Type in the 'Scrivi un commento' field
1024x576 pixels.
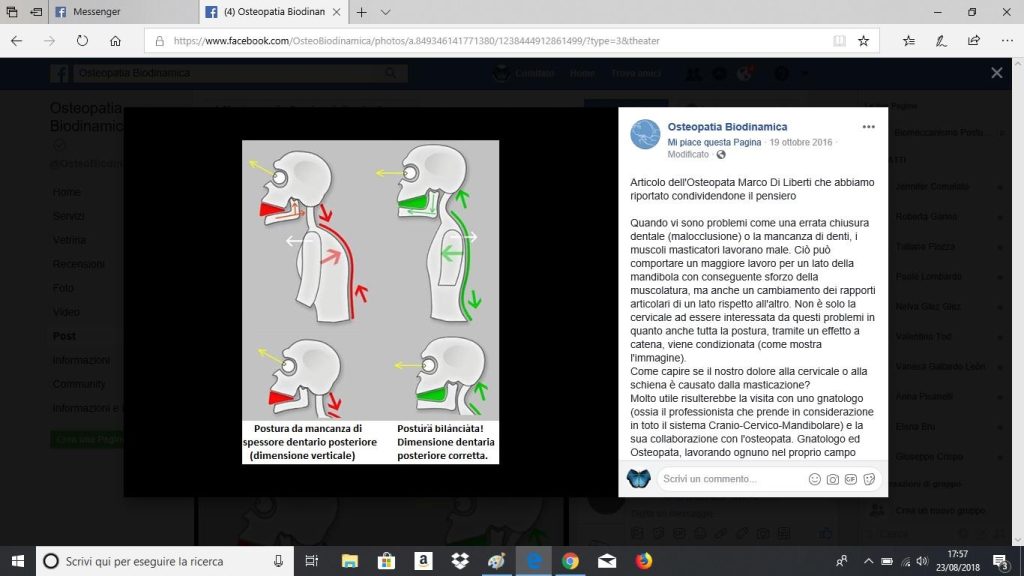(730, 479)
